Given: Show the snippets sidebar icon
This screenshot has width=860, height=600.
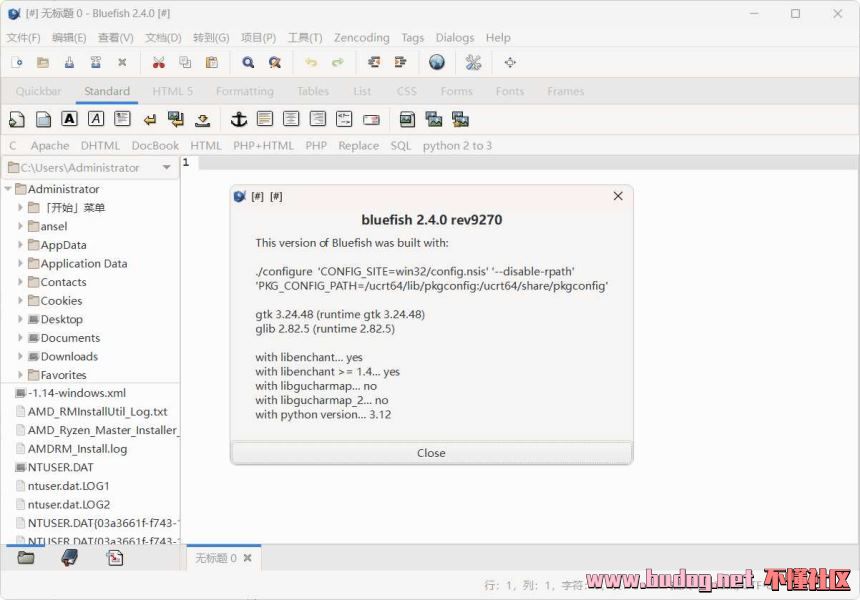Looking at the screenshot, I should pyautogui.click(x=115, y=558).
